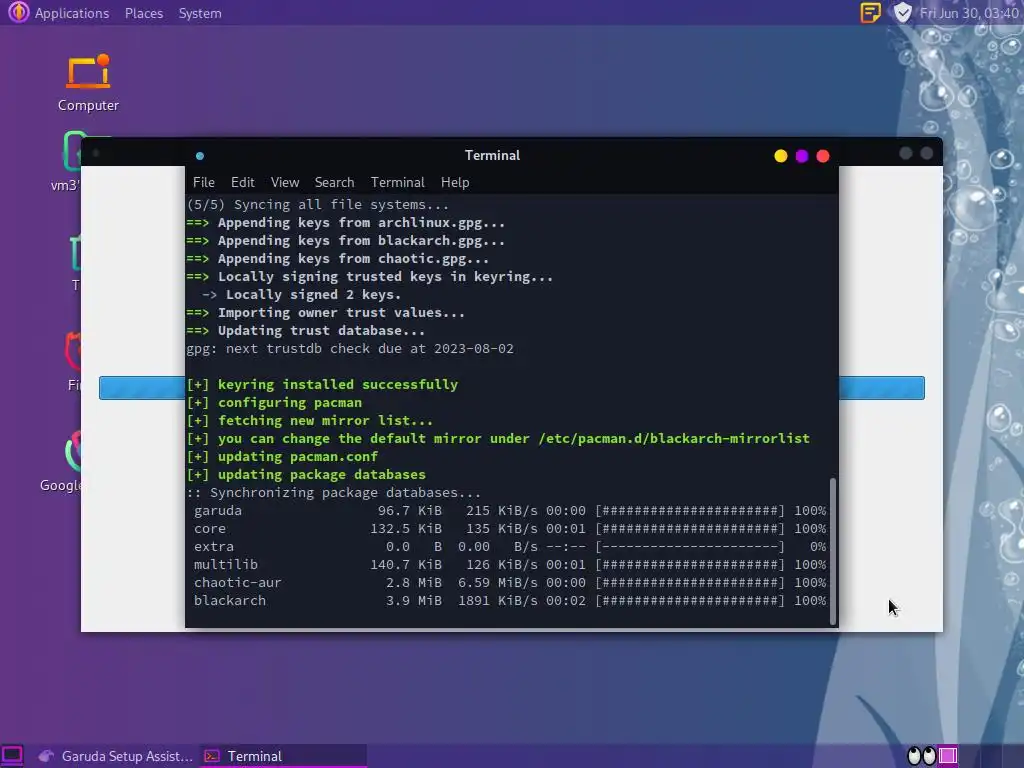Click the pink workspace switcher icon
Screen dimensions: 1024x768
point(948,756)
